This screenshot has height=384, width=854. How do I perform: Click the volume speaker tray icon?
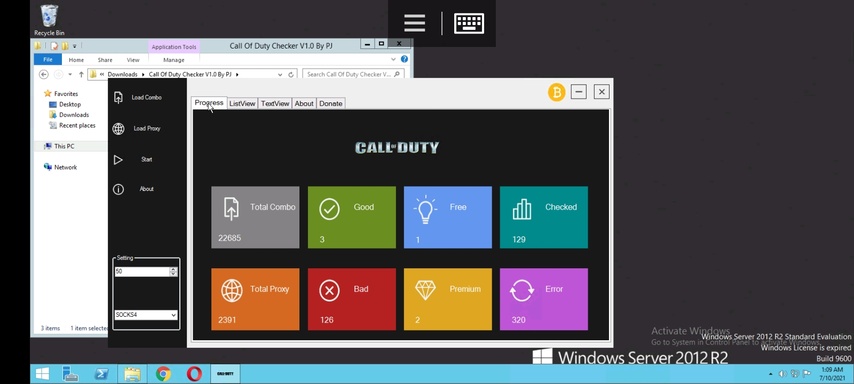(x=783, y=374)
